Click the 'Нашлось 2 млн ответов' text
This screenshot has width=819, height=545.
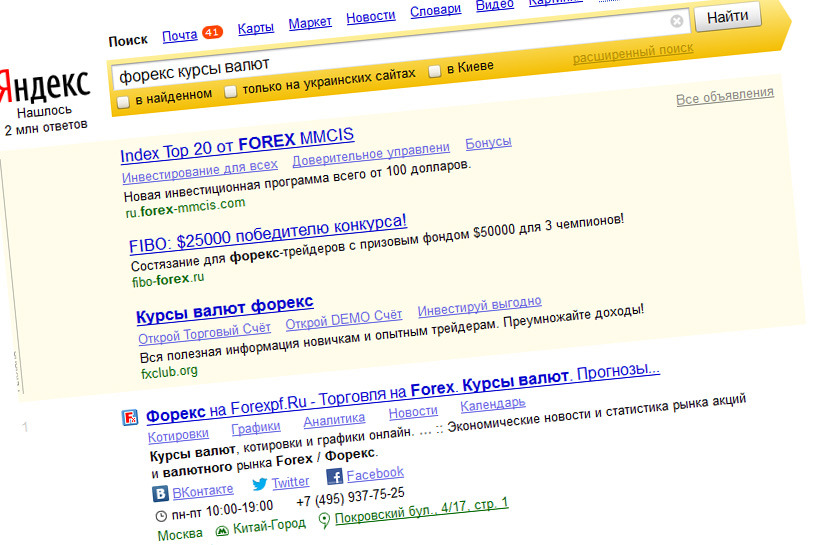[x=45, y=120]
